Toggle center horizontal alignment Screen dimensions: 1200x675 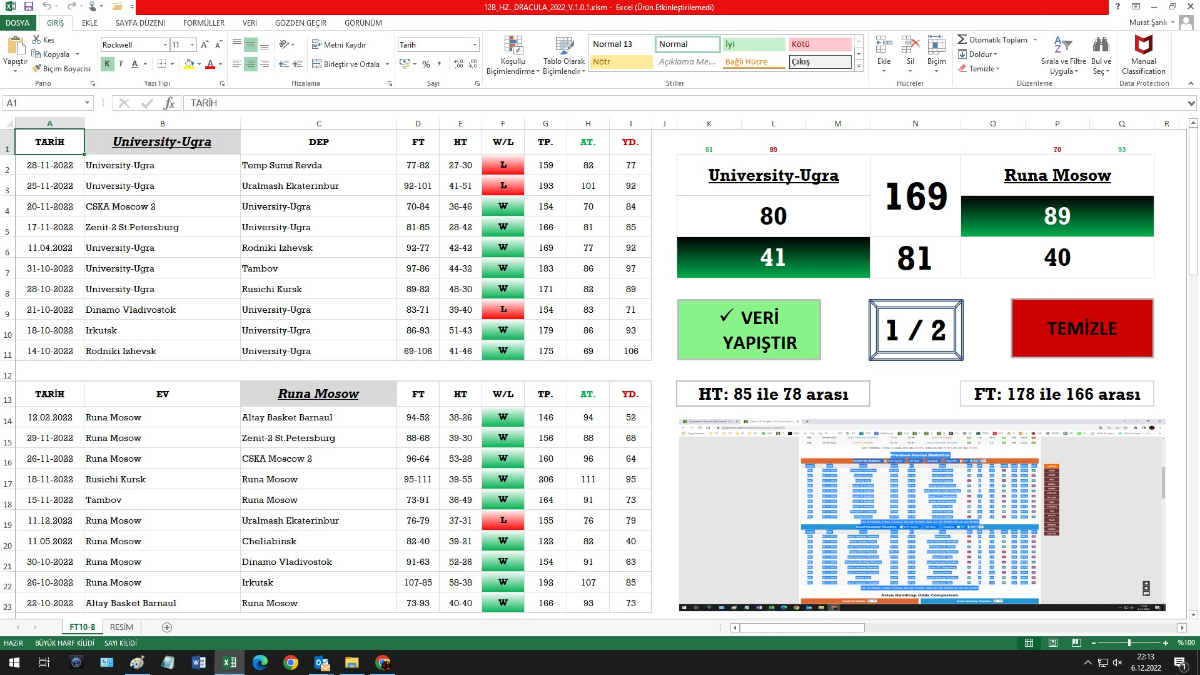coord(251,64)
